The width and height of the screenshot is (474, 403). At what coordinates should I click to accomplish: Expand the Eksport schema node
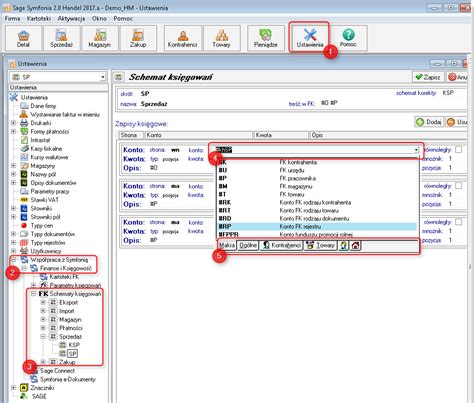click(x=43, y=302)
